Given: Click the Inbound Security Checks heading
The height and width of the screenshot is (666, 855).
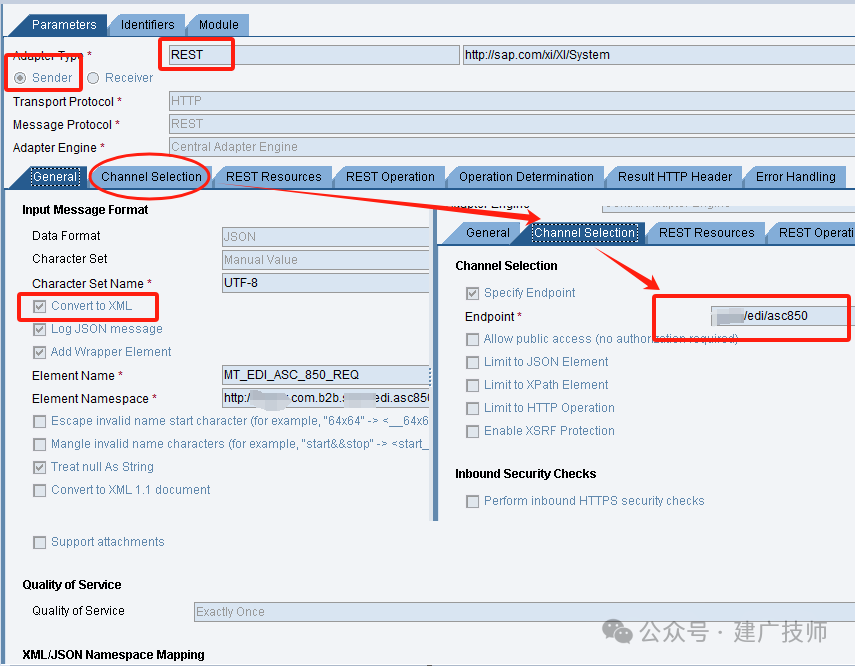Looking at the screenshot, I should pos(526,473).
